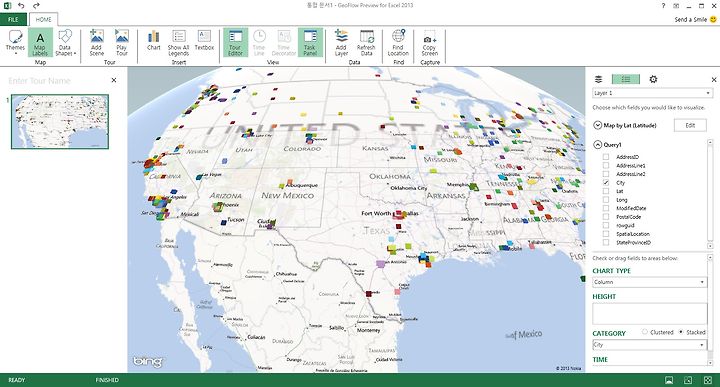This screenshot has height=387, width=720.
Task: Insert a Textbox
Action: 204,40
